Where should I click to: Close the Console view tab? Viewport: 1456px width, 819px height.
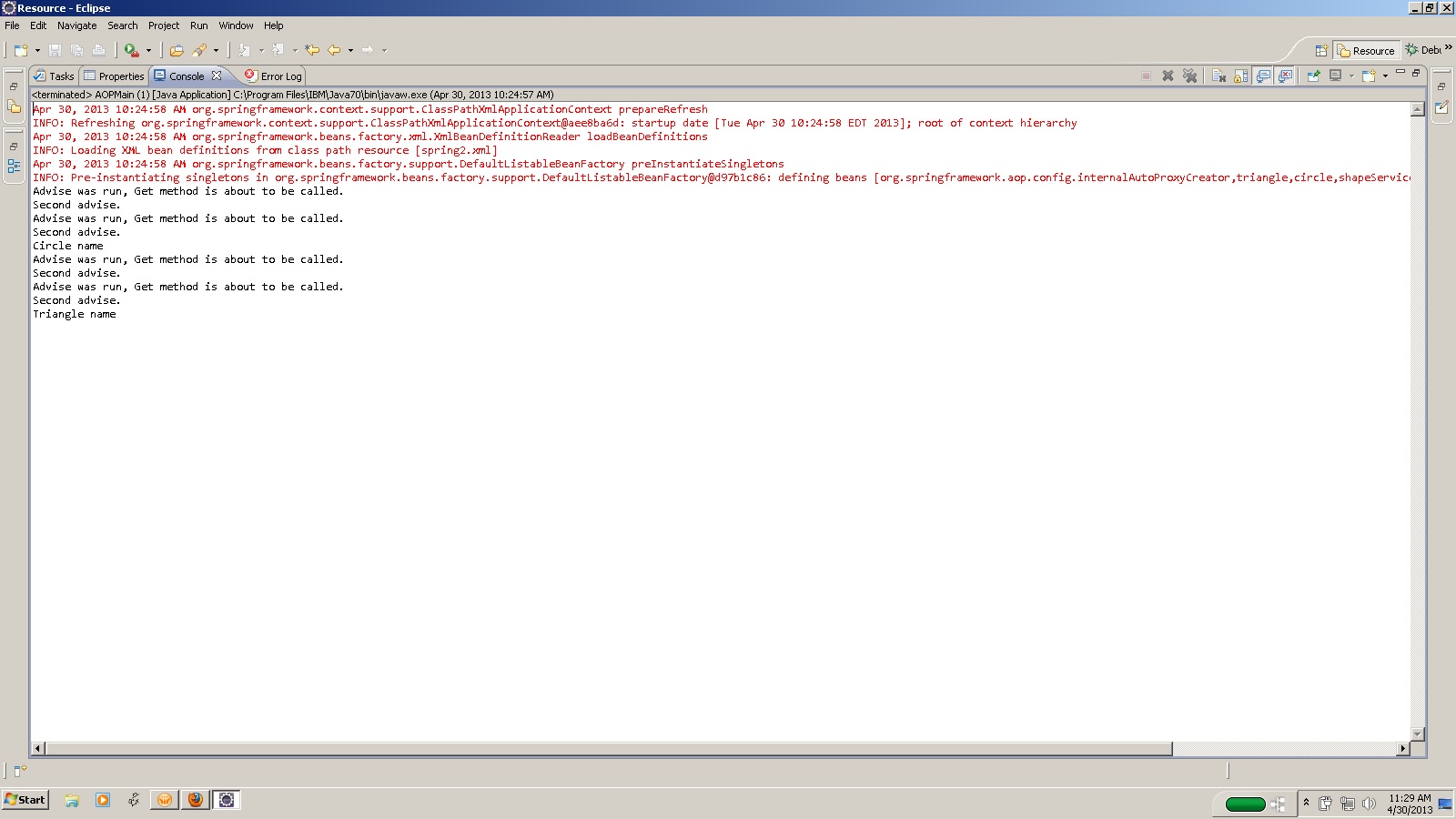click(217, 76)
